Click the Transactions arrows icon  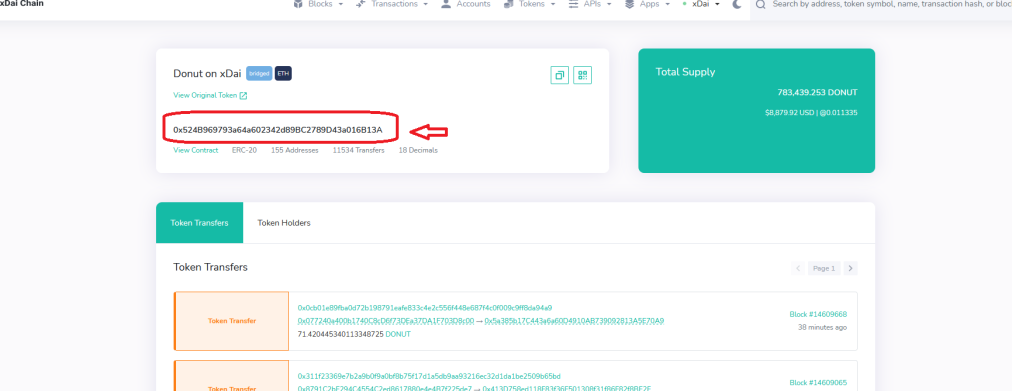(x=361, y=4)
